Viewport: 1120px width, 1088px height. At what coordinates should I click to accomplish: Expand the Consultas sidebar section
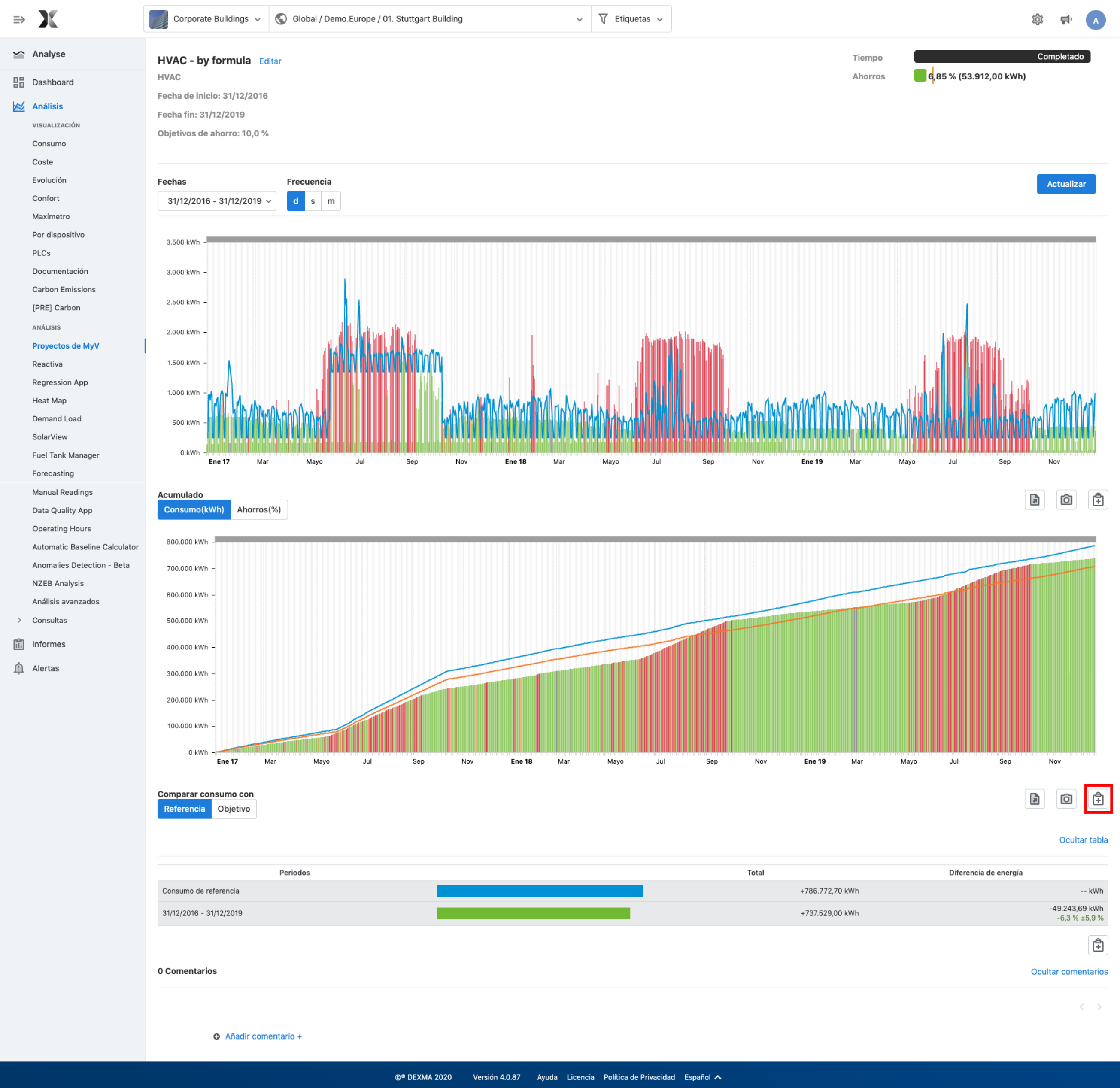[50, 621]
